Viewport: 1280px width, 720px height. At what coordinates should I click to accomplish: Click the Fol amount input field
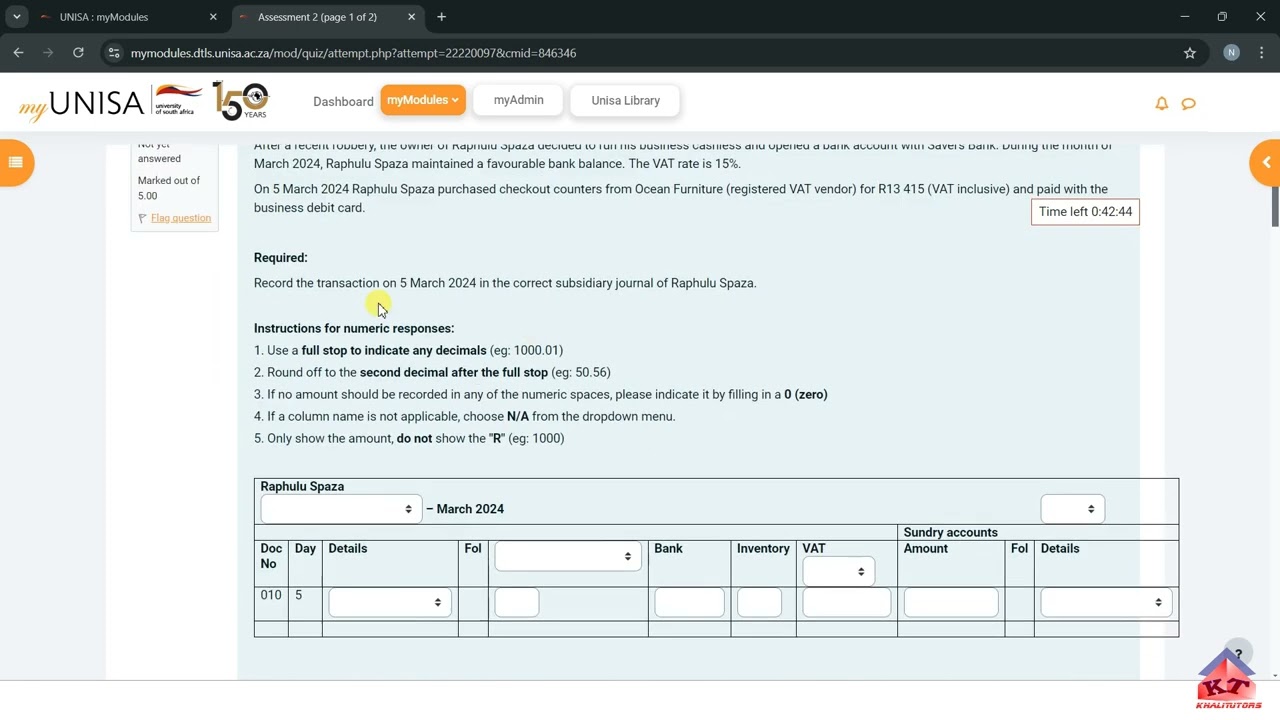(x=516, y=602)
